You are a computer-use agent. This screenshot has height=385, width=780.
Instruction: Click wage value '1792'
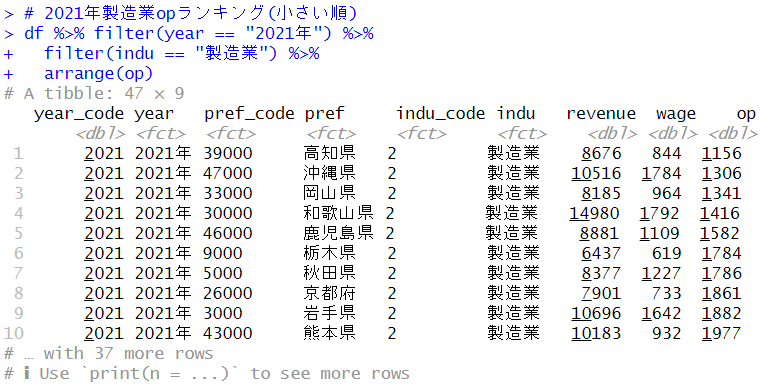(660, 213)
